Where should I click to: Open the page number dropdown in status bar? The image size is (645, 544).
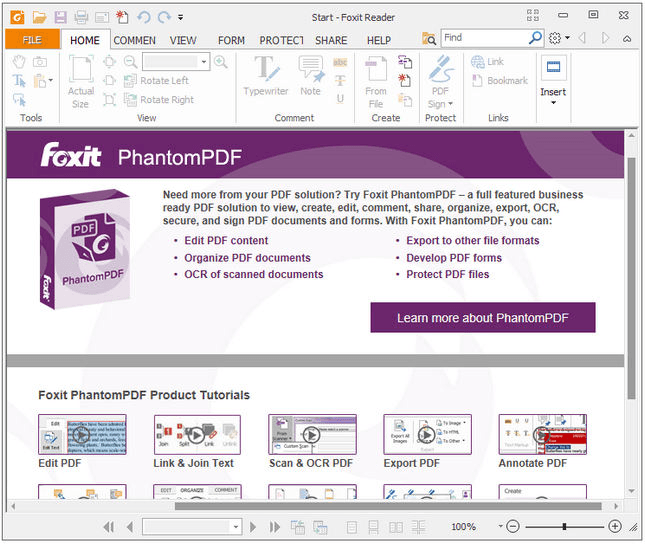236,526
